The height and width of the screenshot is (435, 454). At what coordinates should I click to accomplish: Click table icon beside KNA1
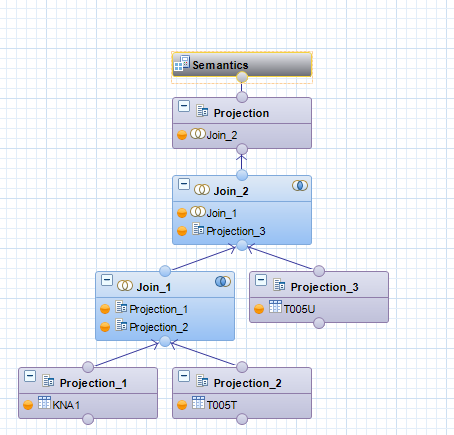[44, 403]
